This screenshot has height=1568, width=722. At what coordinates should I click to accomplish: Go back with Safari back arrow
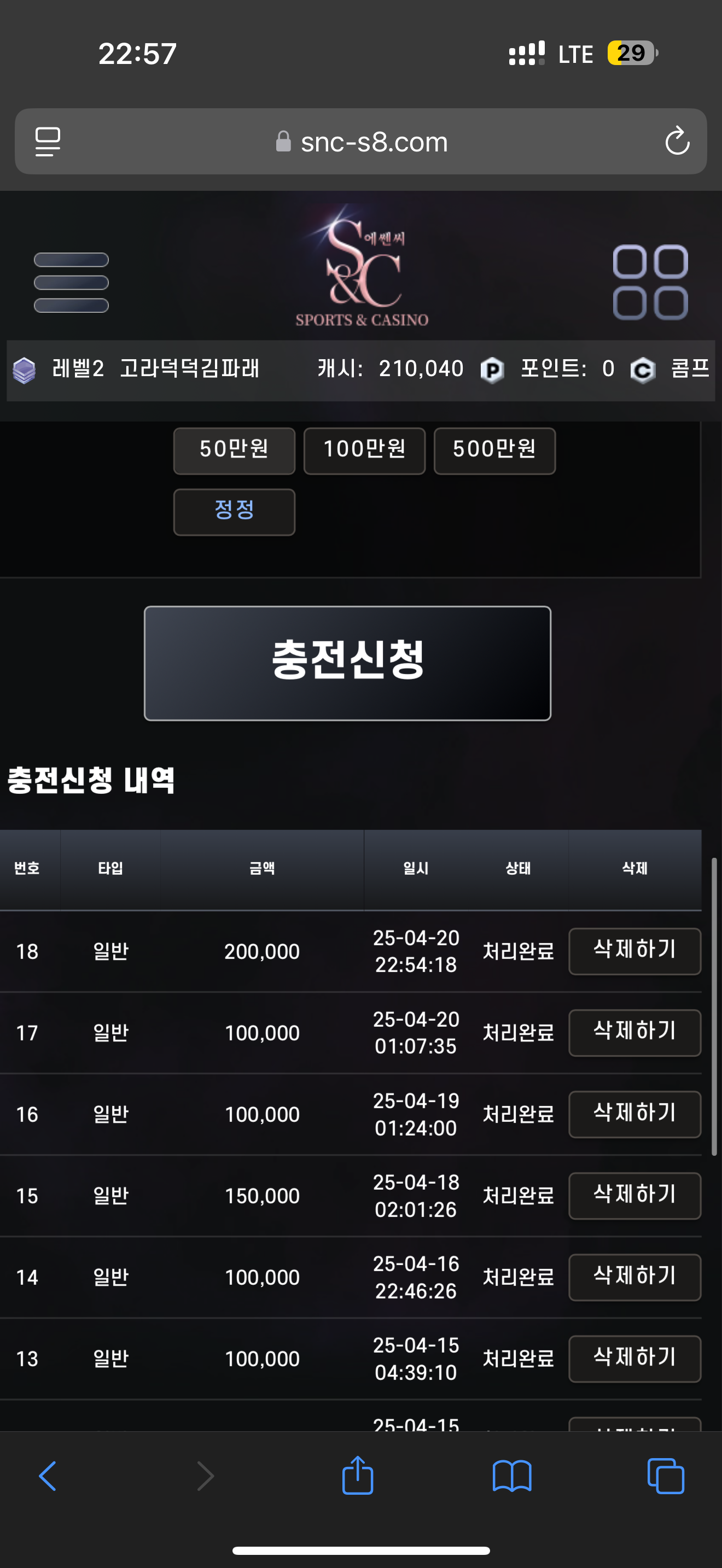pyautogui.click(x=48, y=1476)
